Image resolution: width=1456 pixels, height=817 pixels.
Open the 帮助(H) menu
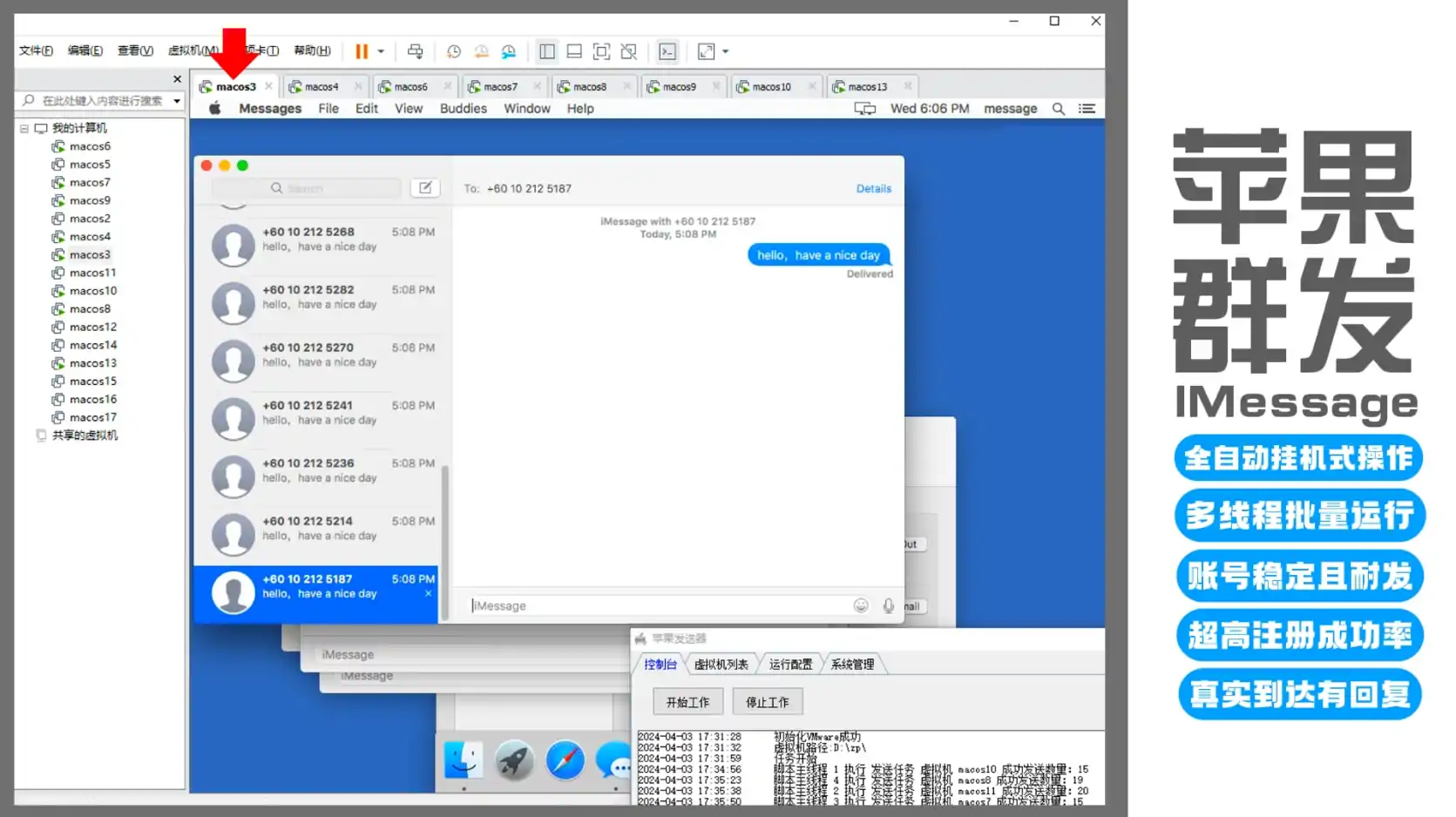click(x=312, y=51)
